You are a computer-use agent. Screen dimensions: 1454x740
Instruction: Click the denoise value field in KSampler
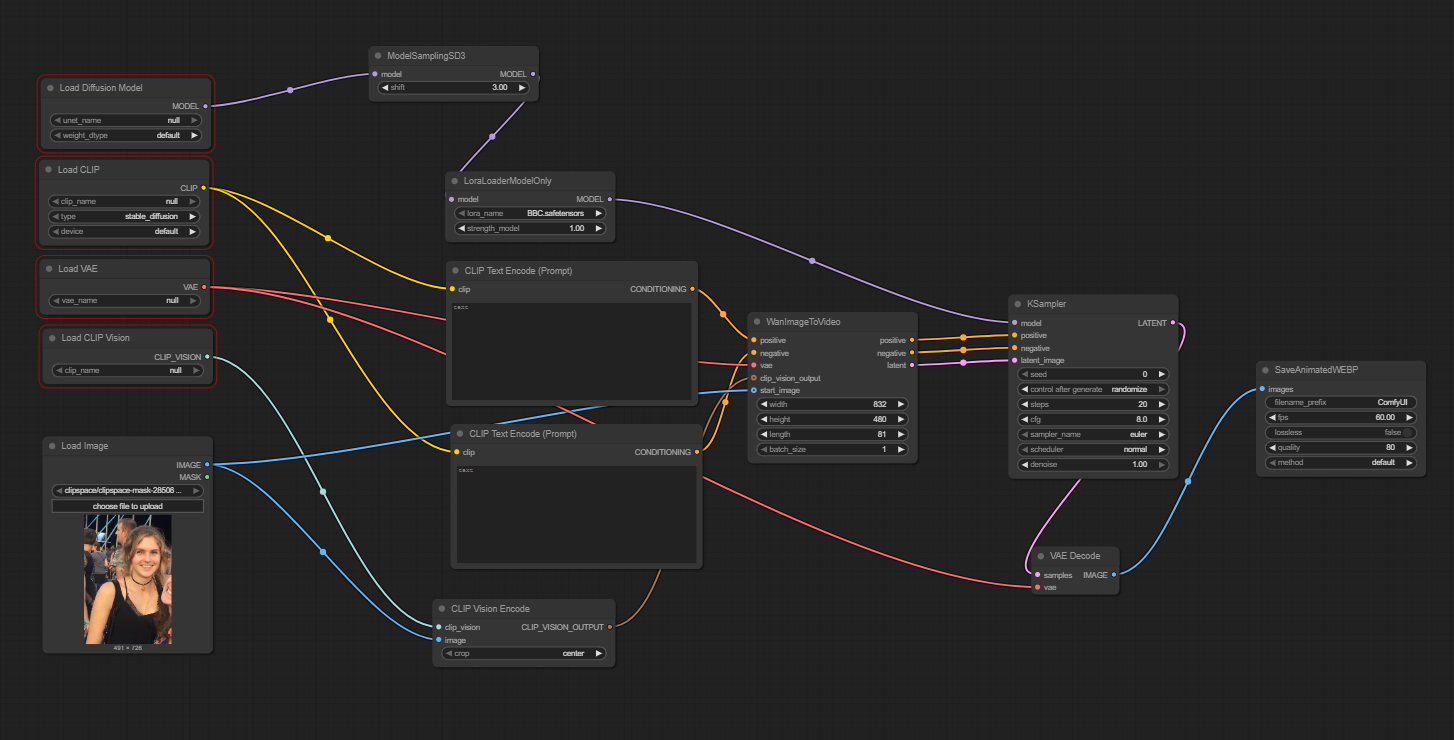point(1093,465)
